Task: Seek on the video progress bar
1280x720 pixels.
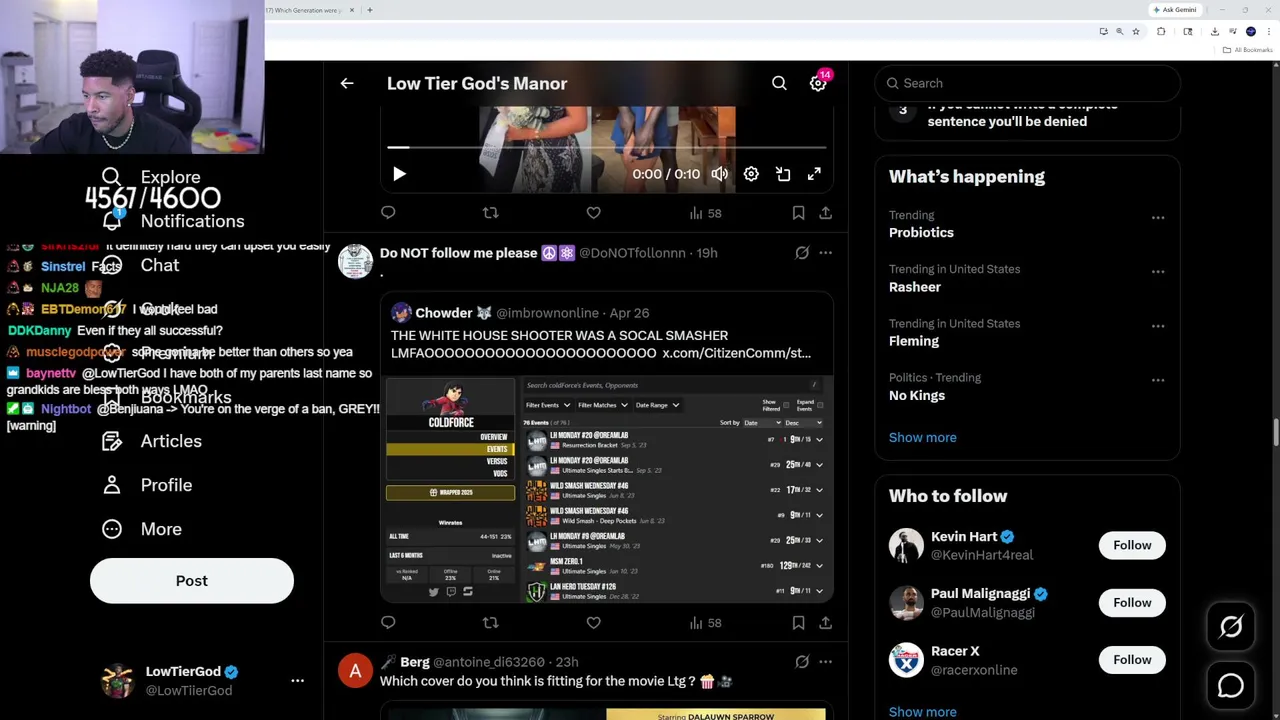Action: pyautogui.click(x=607, y=148)
